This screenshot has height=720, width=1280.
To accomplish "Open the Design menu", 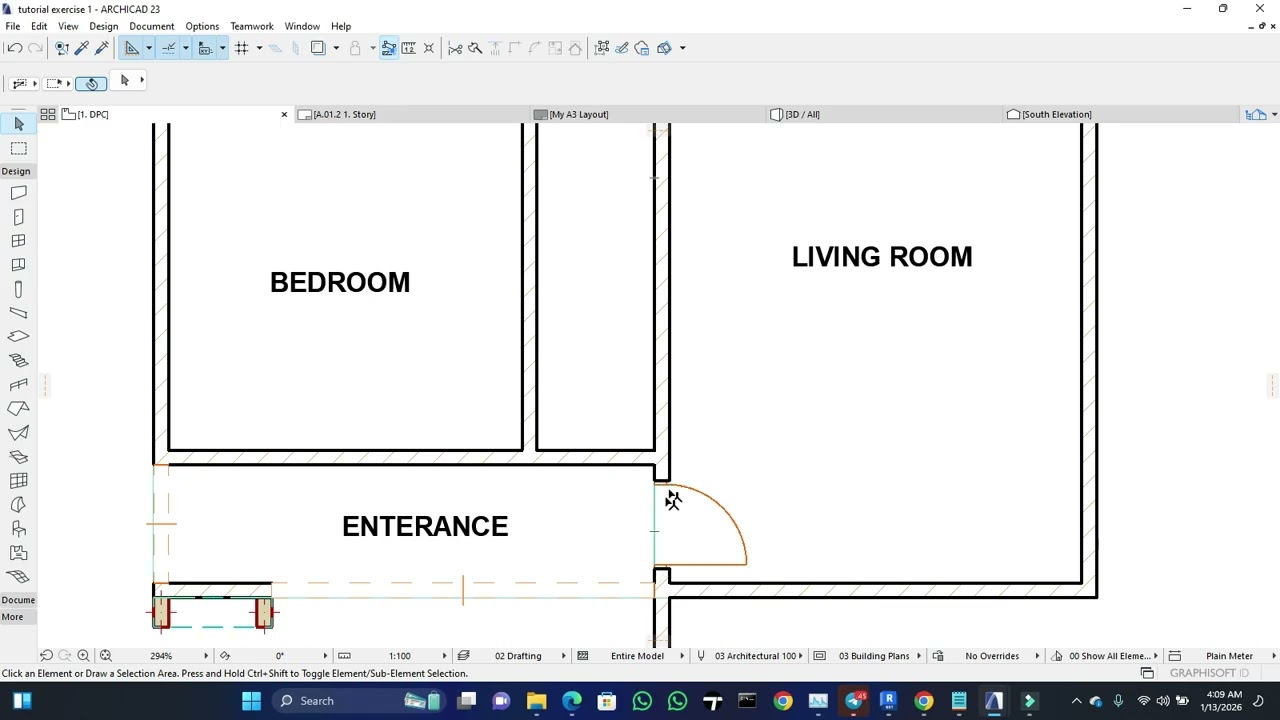I will pyautogui.click(x=103, y=26).
